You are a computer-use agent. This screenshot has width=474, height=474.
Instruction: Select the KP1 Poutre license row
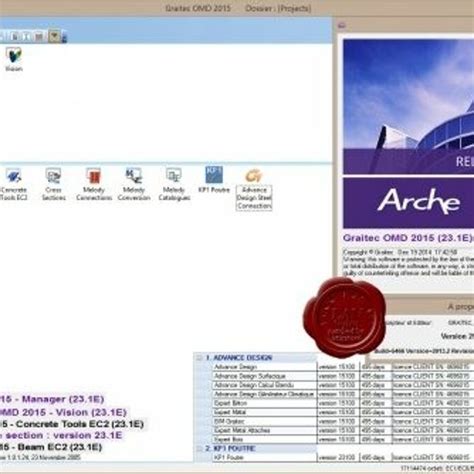[342, 457]
